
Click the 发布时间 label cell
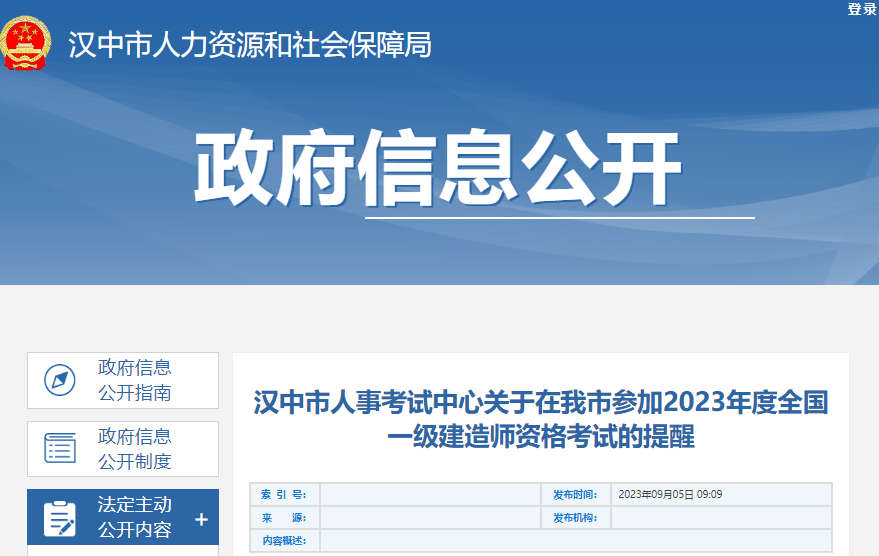click(x=576, y=494)
